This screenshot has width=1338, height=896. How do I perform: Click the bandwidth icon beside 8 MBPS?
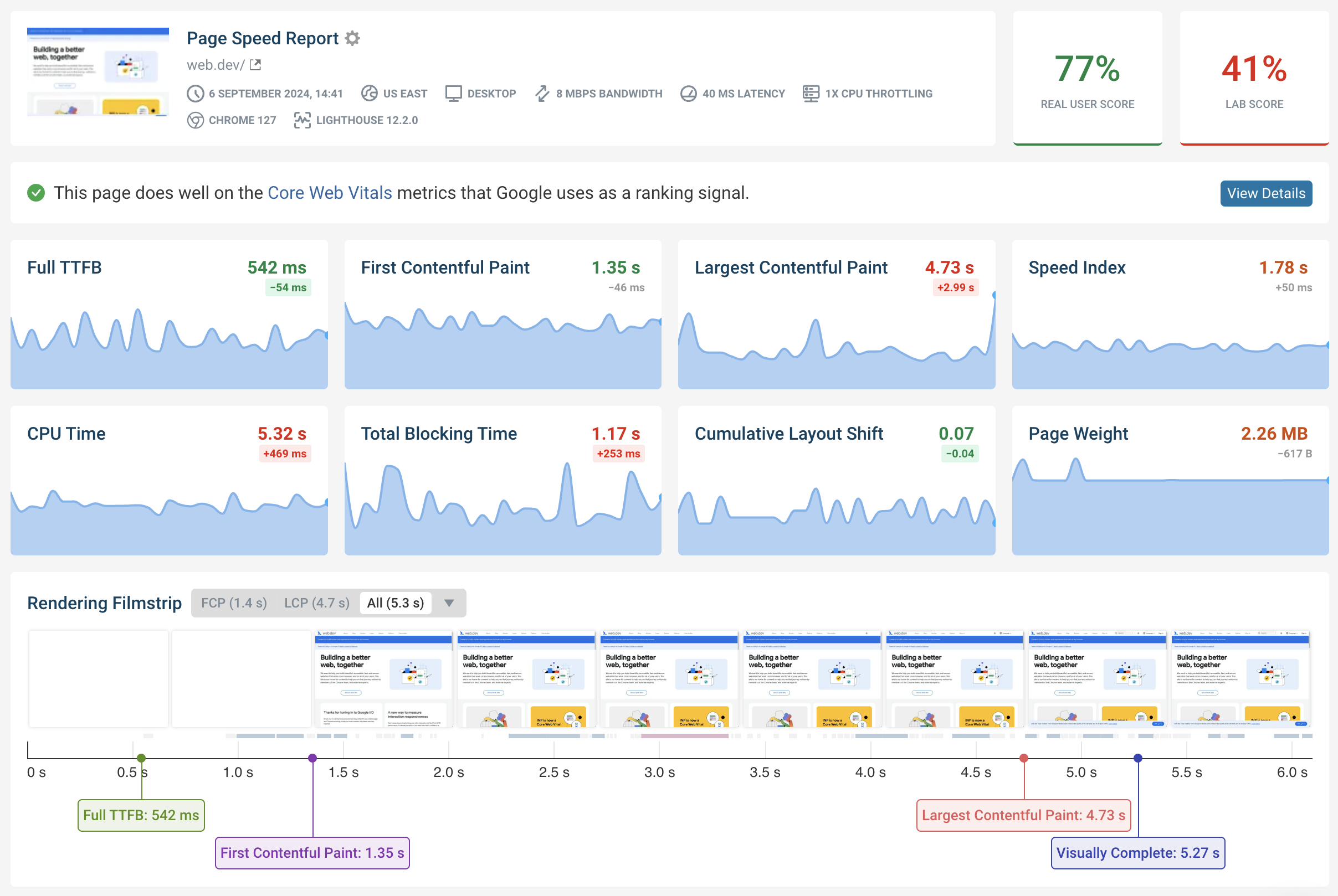[542, 94]
